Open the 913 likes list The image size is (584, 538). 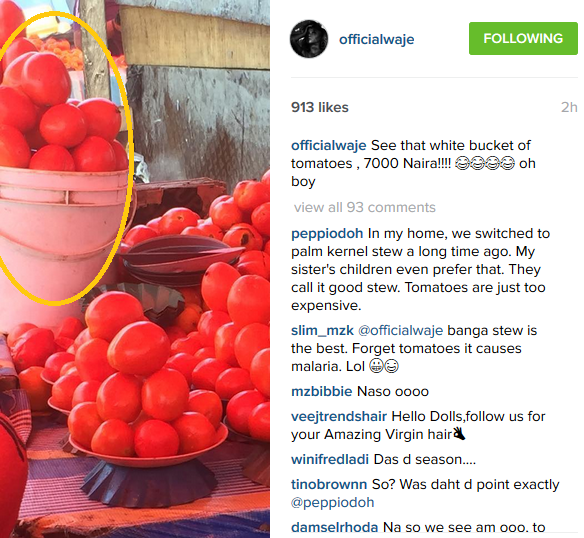coord(320,107)
